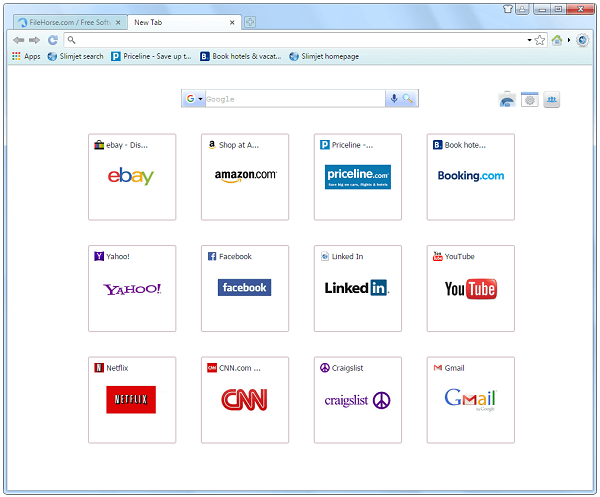
Task: Open the YouTube speed dial tile
Action: [x=471, y=288]
